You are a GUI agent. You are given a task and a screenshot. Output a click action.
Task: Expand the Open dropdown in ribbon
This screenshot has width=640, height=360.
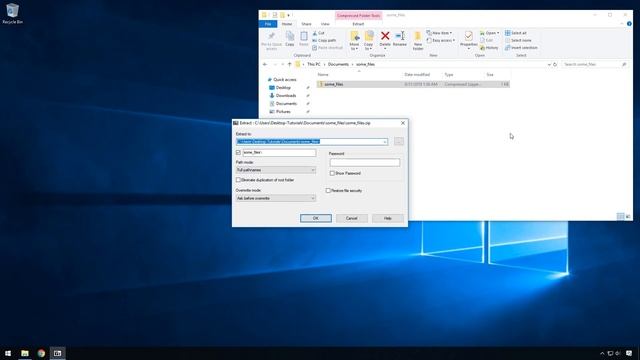coord(498,33)
